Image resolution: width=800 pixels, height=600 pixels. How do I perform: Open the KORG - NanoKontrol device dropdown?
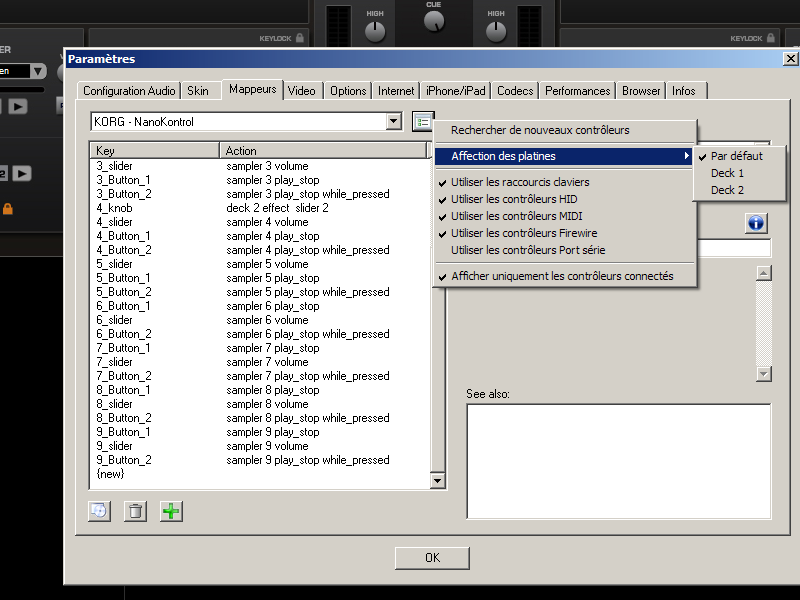point(393,122)
